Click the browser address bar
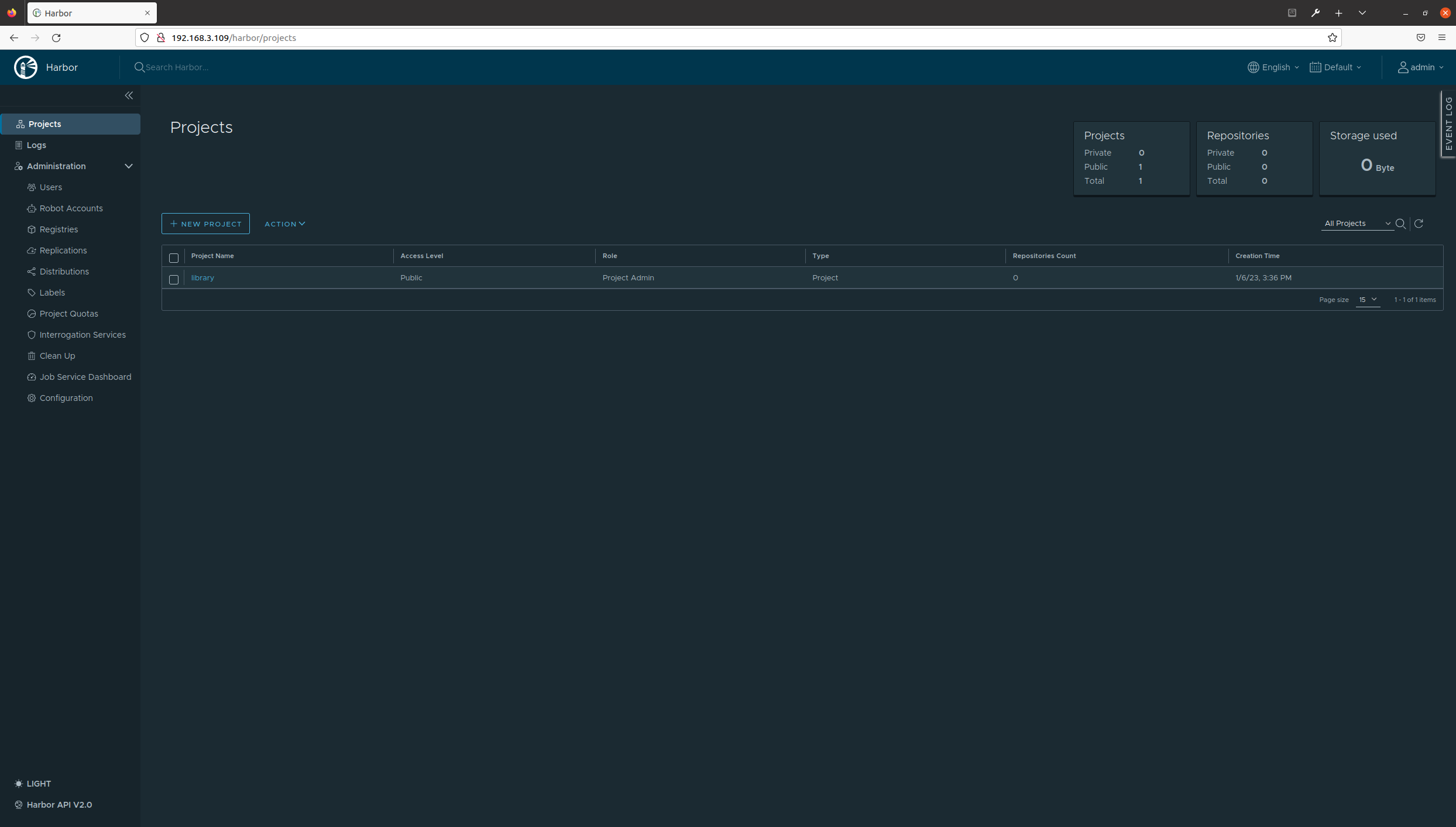The height and width of the screenshot is (827, 1456). (737, 37)
